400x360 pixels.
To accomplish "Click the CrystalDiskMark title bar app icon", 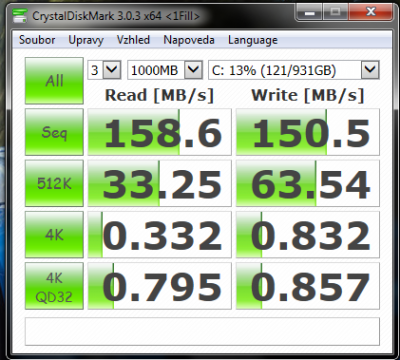I will [x=20, y=15].
